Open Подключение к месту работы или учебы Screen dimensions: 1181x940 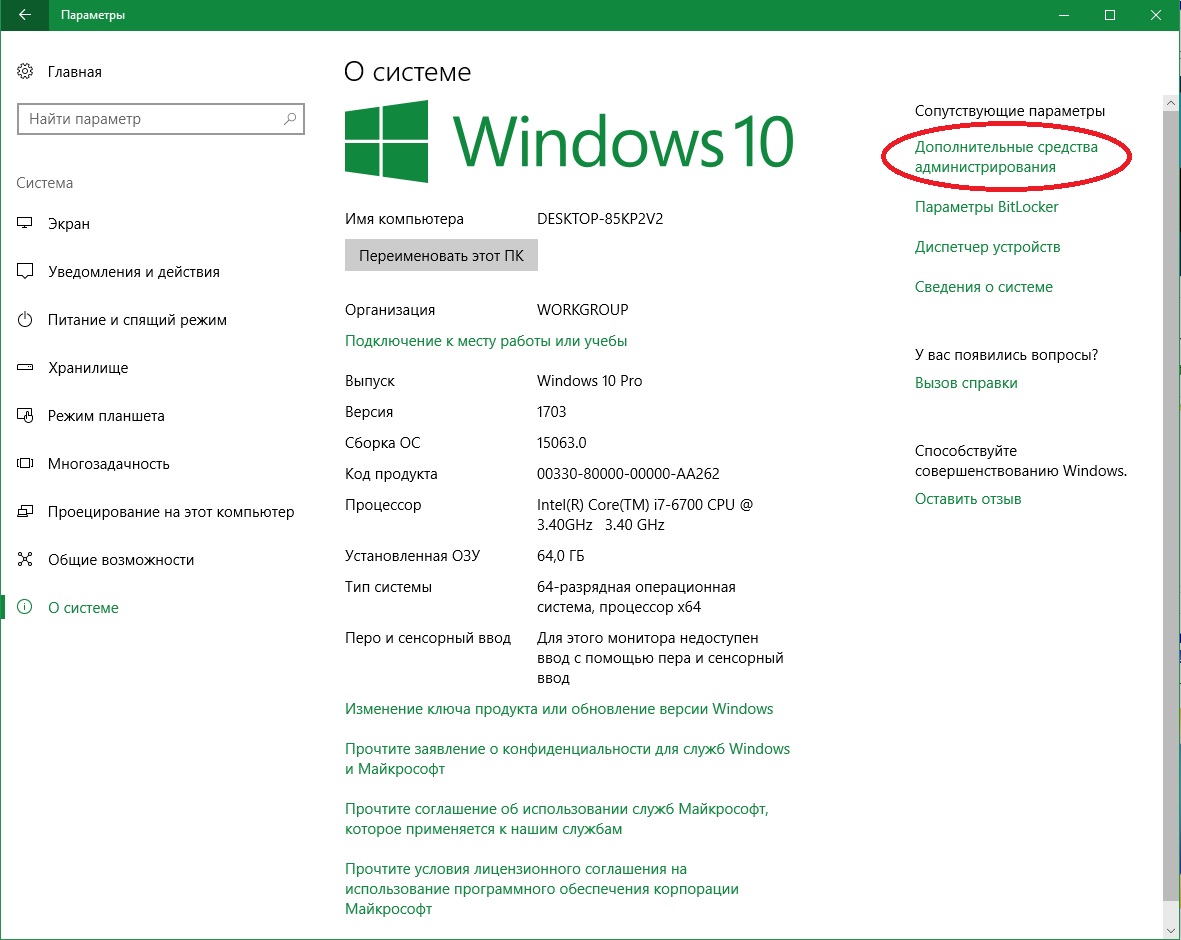coord(486,341)
